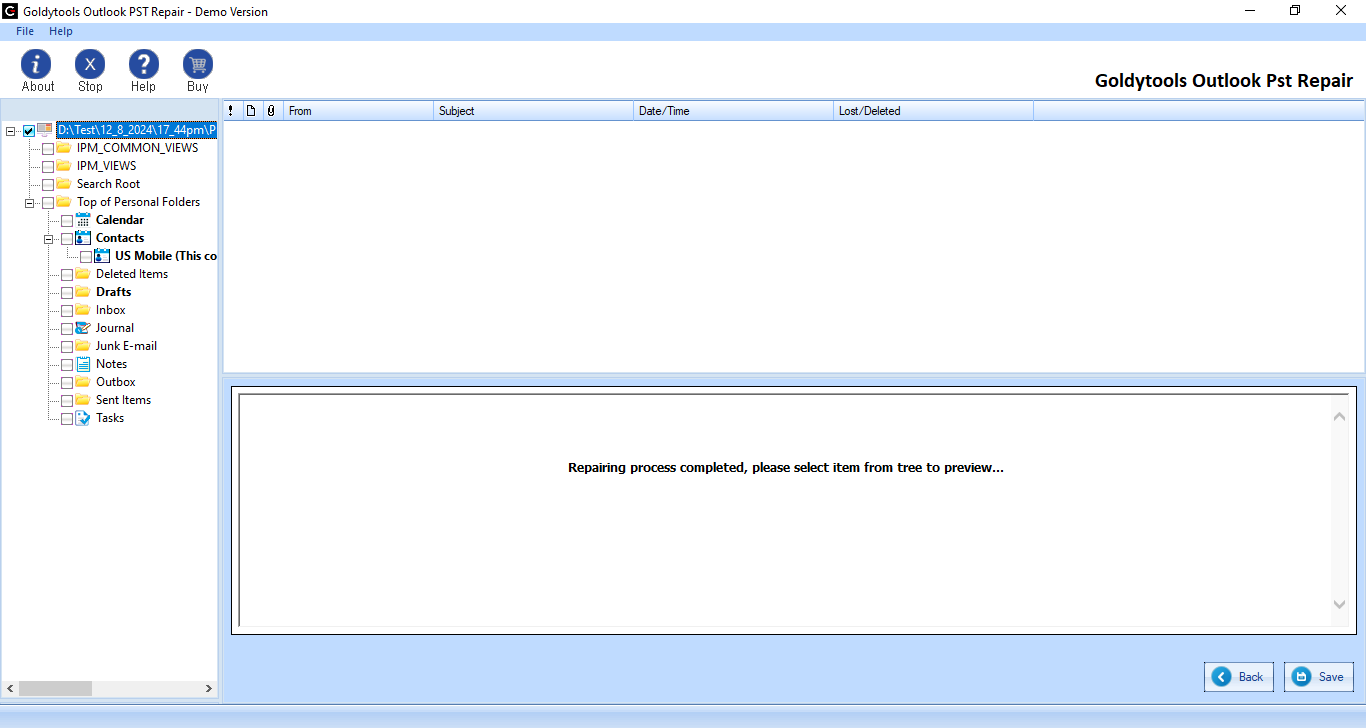Select the Notes folder label
Image resolution: width=1366 pixels, height=728 pixels.
[112, 364]
